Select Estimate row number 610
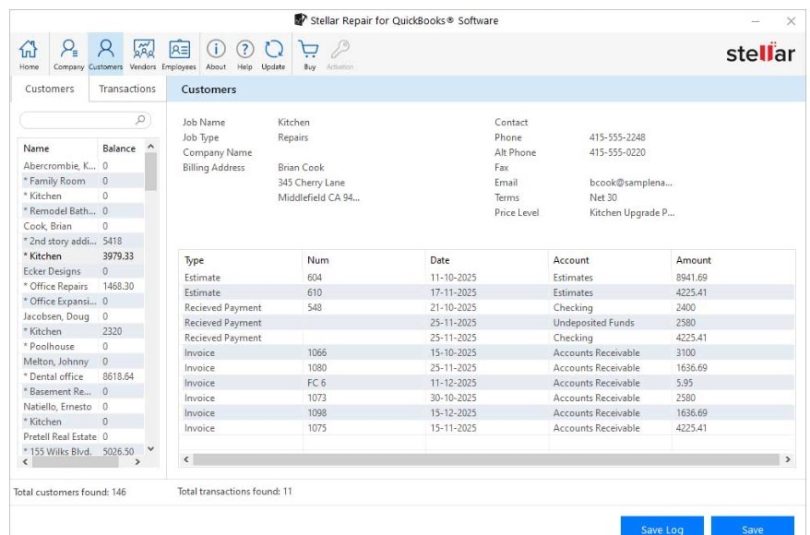Image resolution: width=810 pixels, height=535 pixels. 487,293
